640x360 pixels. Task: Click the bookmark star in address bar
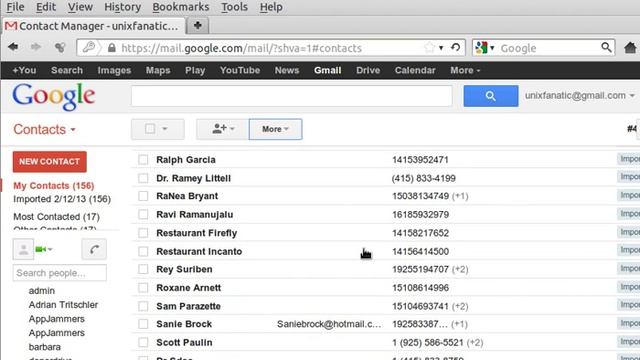point(429,48)
